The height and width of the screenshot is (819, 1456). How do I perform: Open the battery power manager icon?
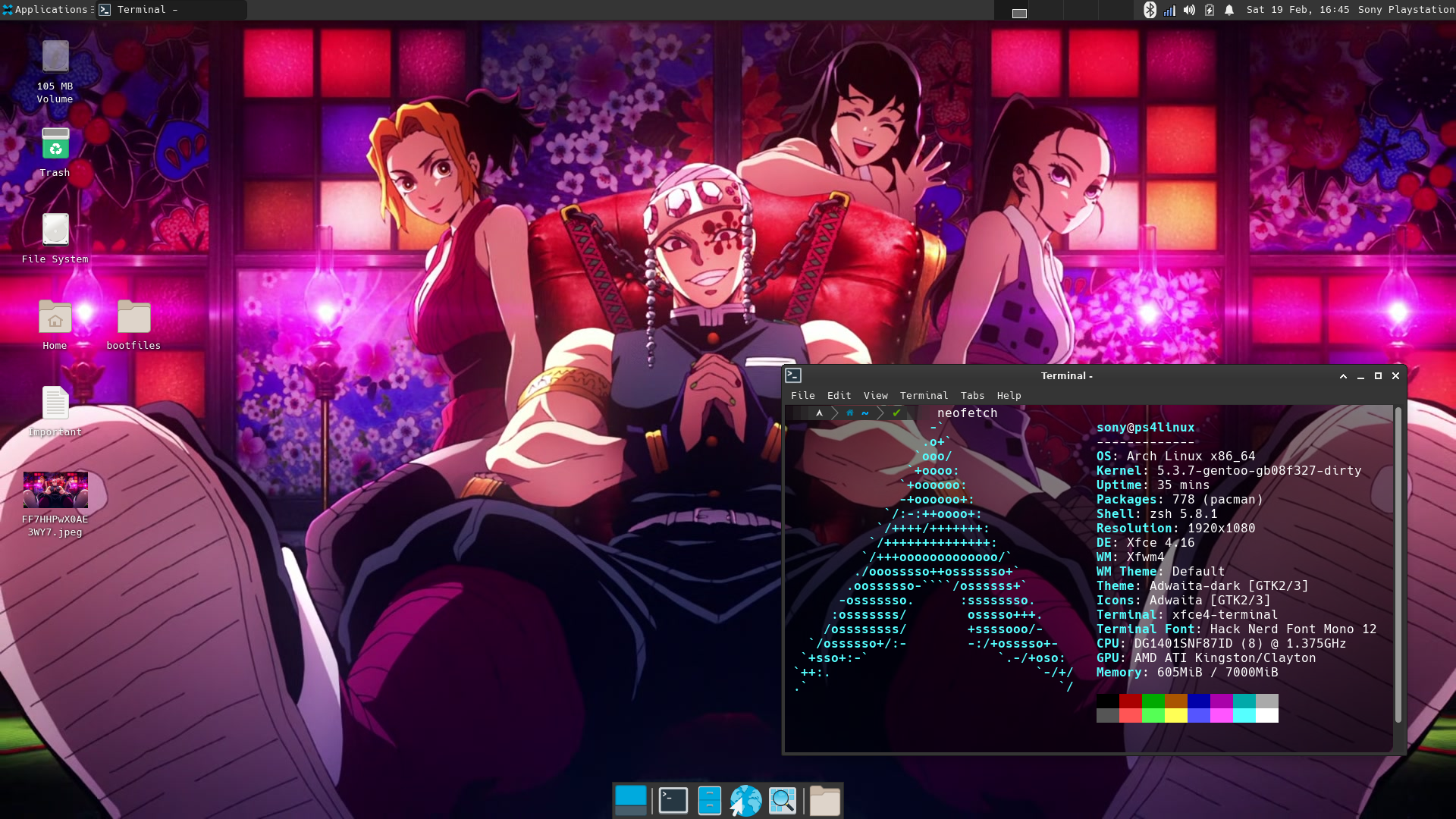[1210, 10]
